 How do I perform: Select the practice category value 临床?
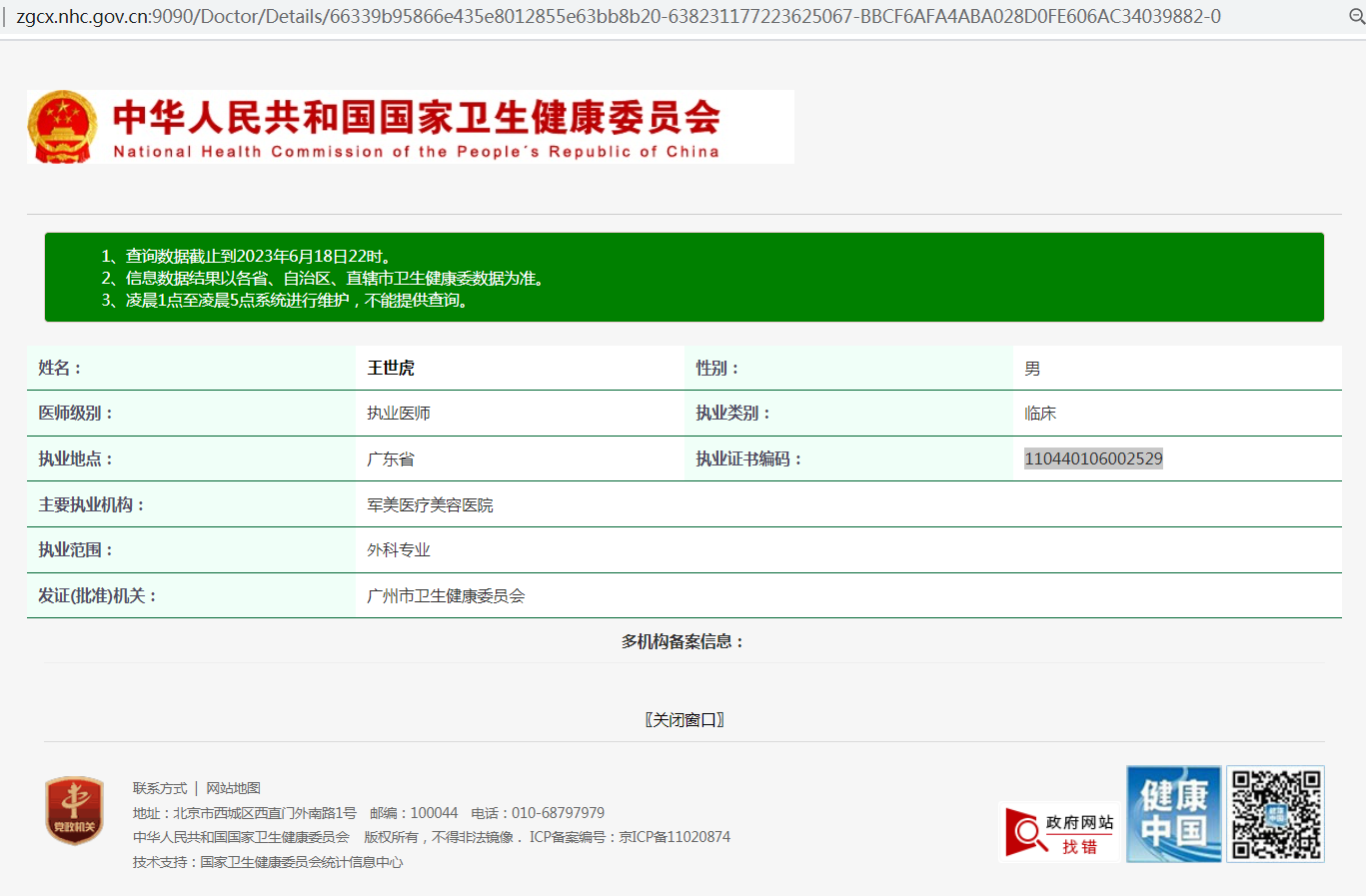tap(1040, 413)
